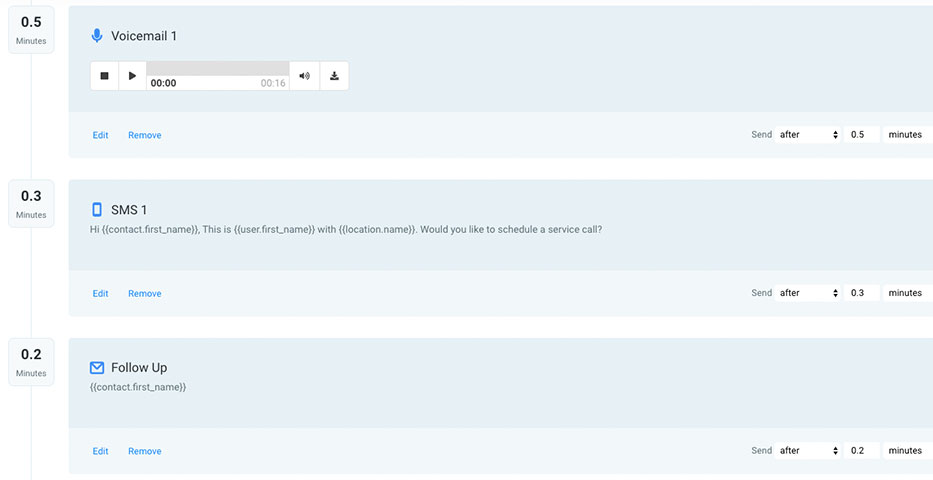The image size is (933, 480).
Task: Remove the Follow Up email step
Action: pyautogui.click(x=145, y=451)
